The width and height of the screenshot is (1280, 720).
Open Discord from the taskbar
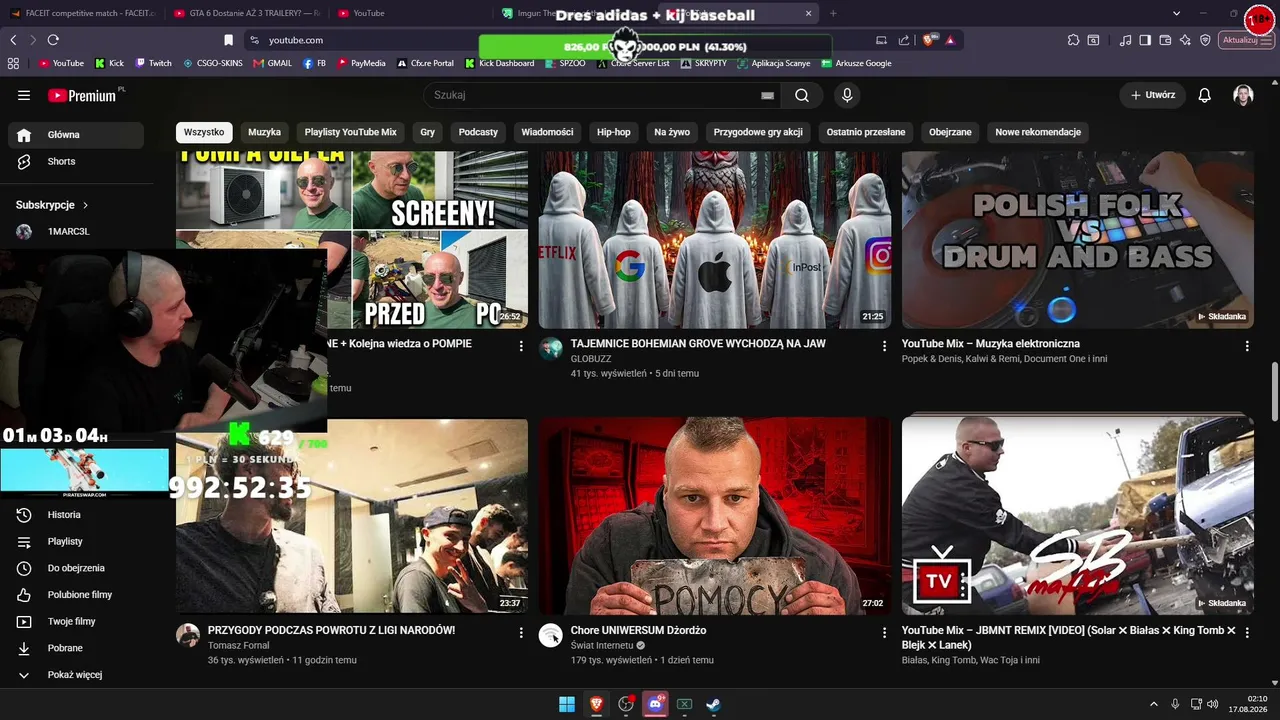tap(656, 704)
